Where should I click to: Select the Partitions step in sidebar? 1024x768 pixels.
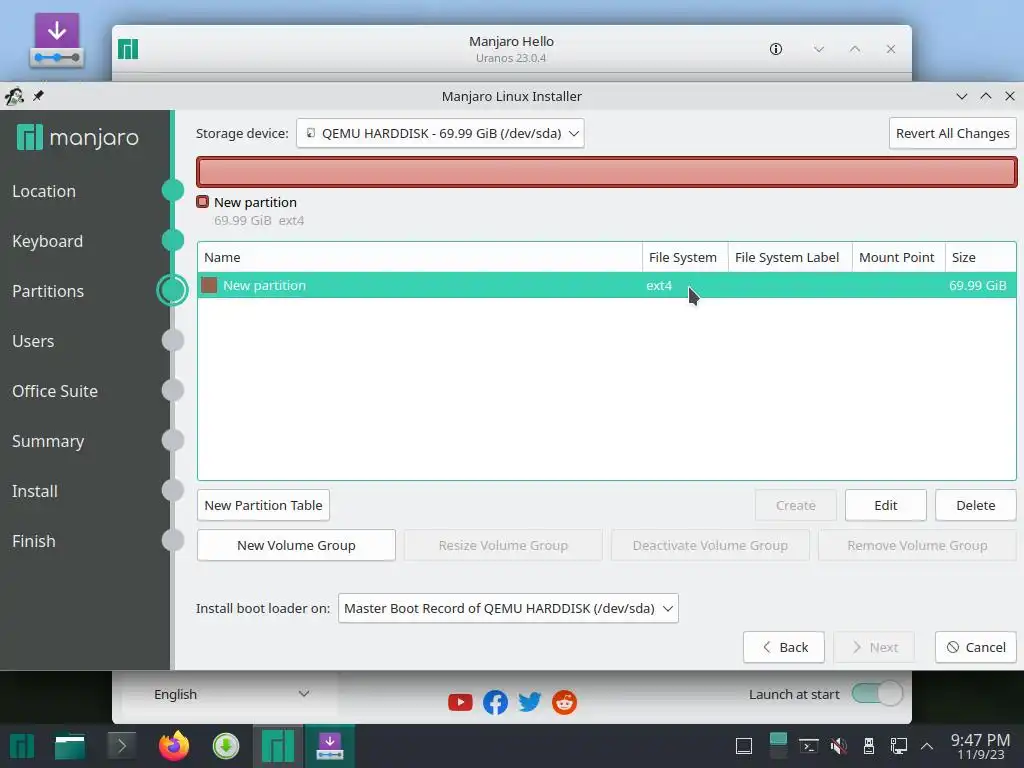(48, 291)
